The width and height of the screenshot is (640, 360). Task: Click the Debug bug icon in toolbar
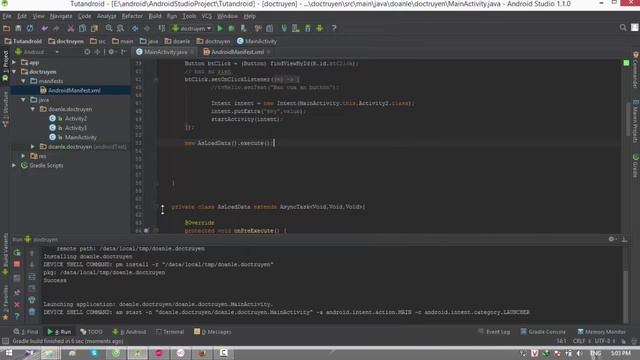click(231, 28)
